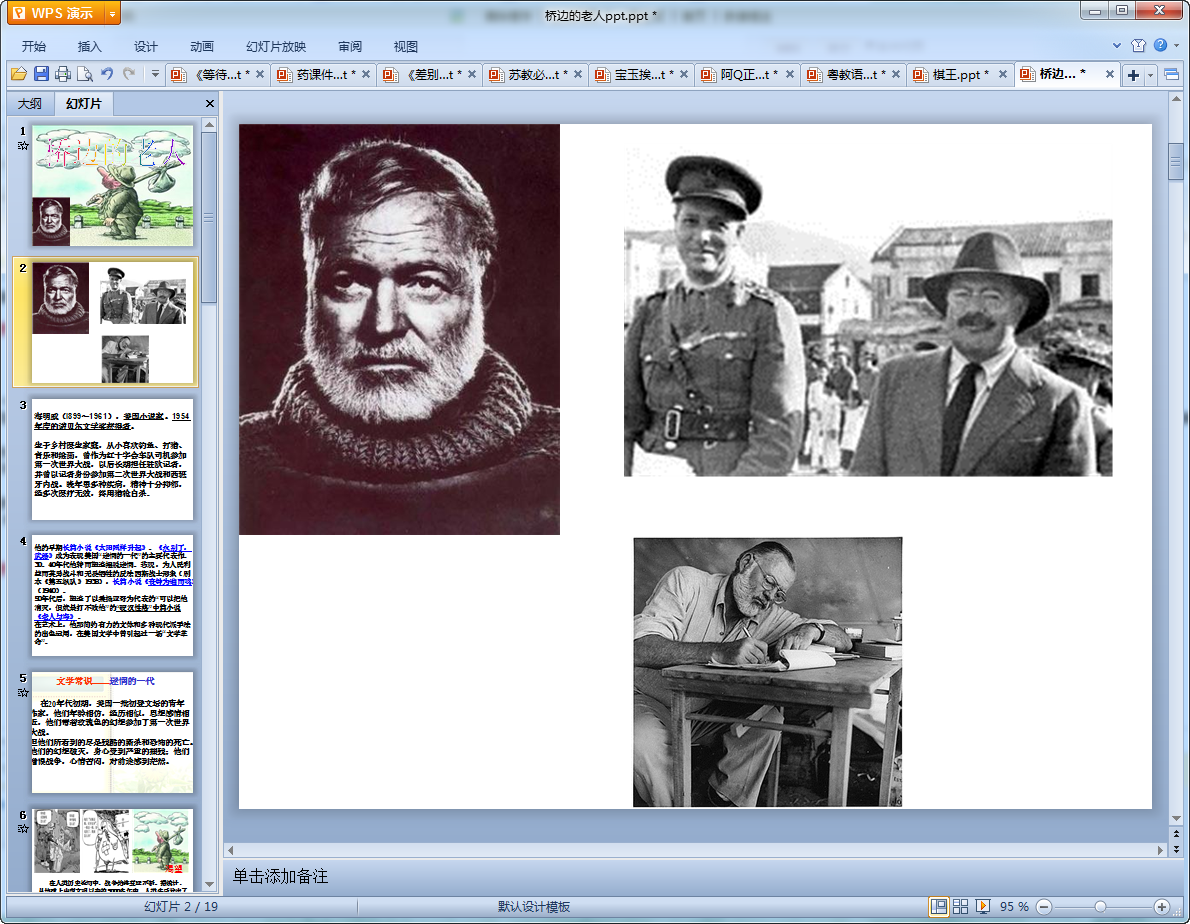This screenshot has height=924, width=1190.
Task: Open the 插入 ribbon tab
Action: 90,46
